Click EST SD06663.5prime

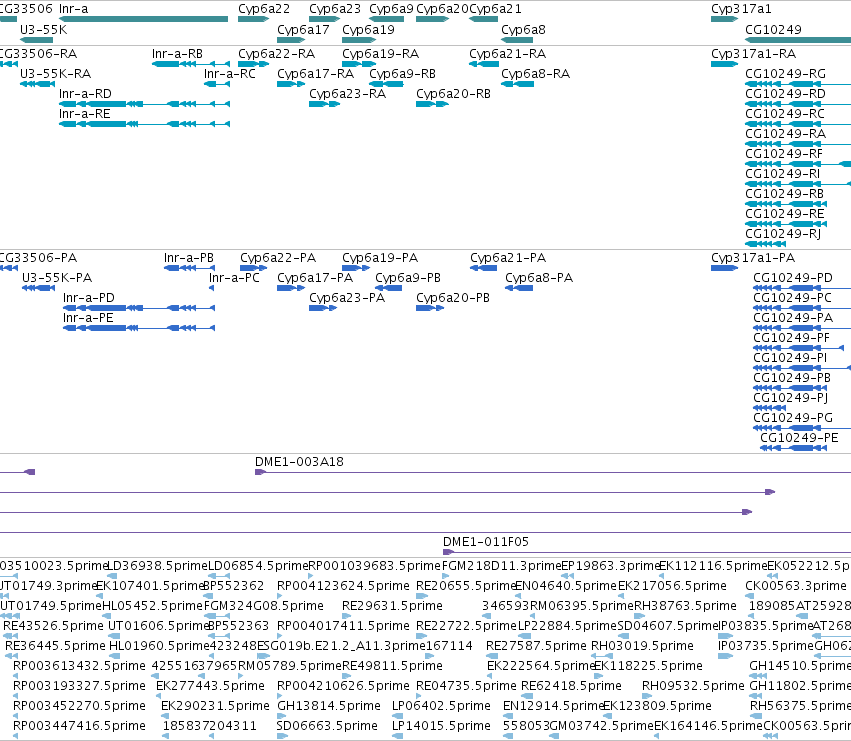pyautogui.click(x=282, y=736)
